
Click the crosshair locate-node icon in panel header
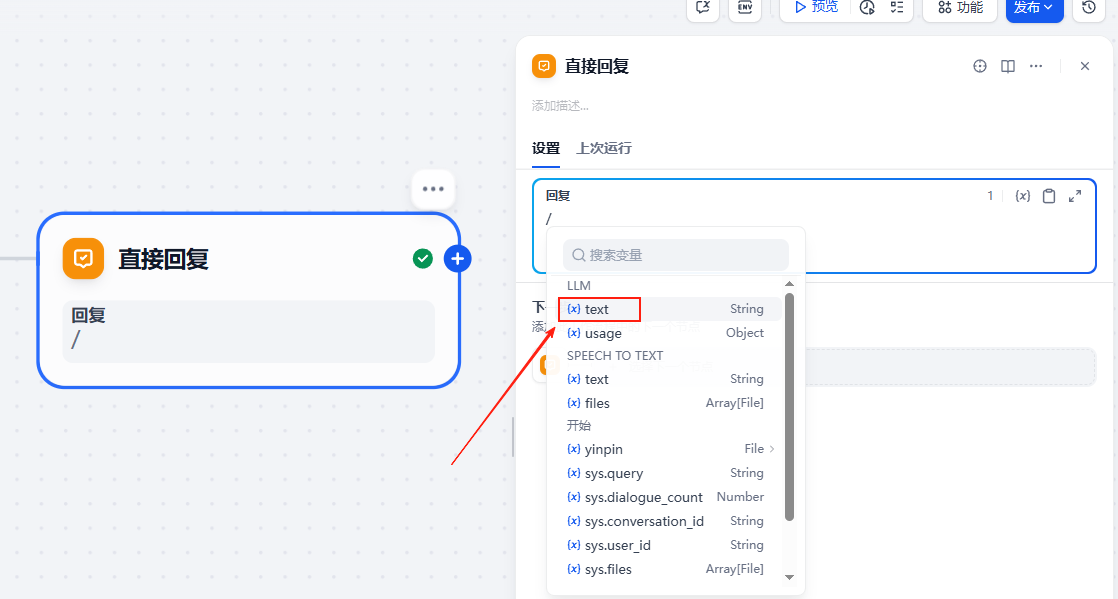click(980, 66)
